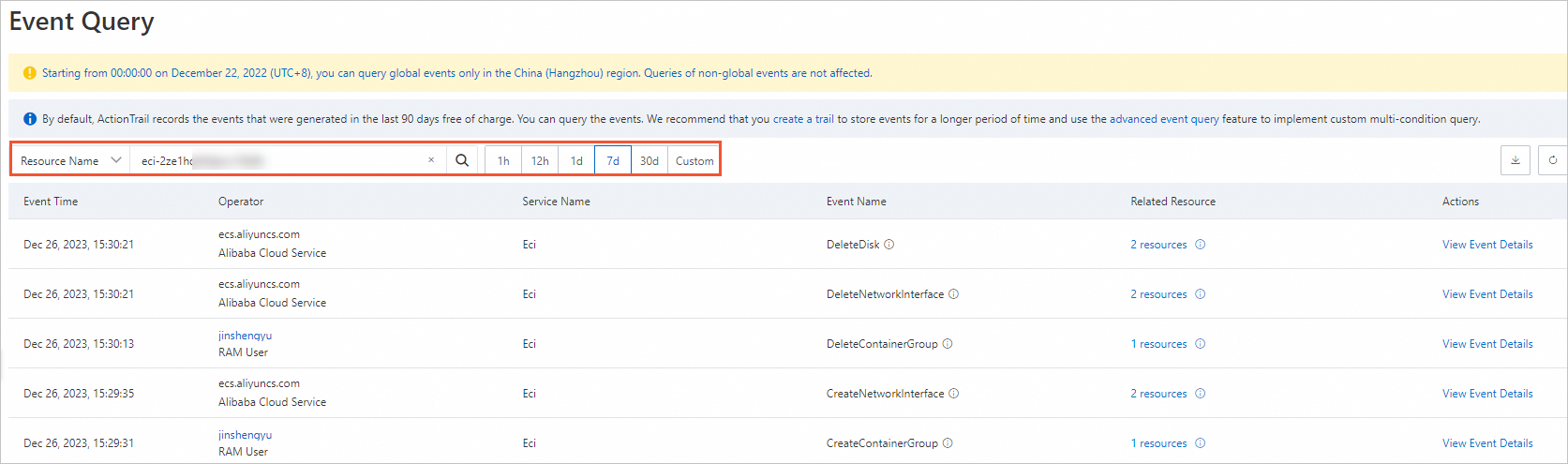
Task: Click the search magnifier icon
Action: [462, 160]
